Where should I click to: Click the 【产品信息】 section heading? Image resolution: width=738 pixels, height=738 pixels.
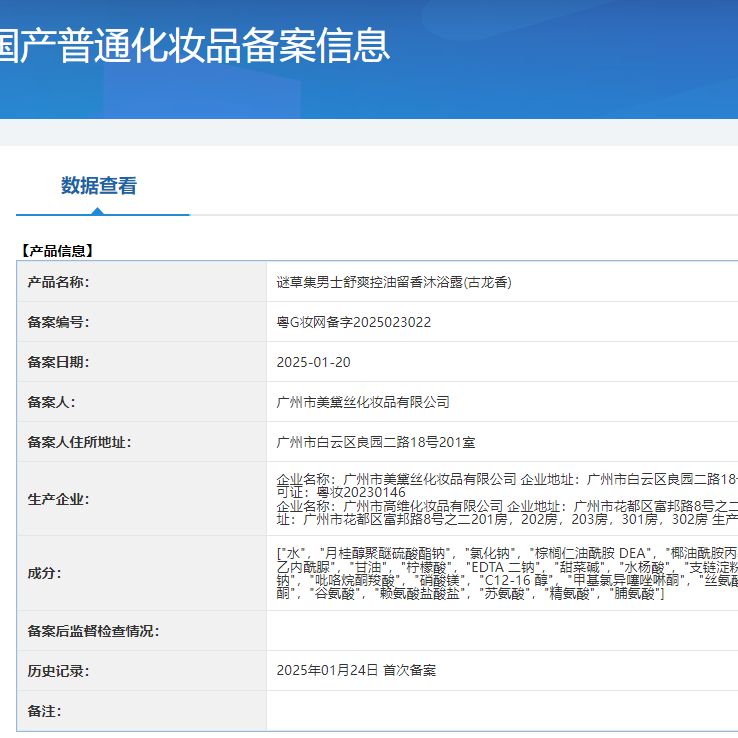tap(57, 251)
